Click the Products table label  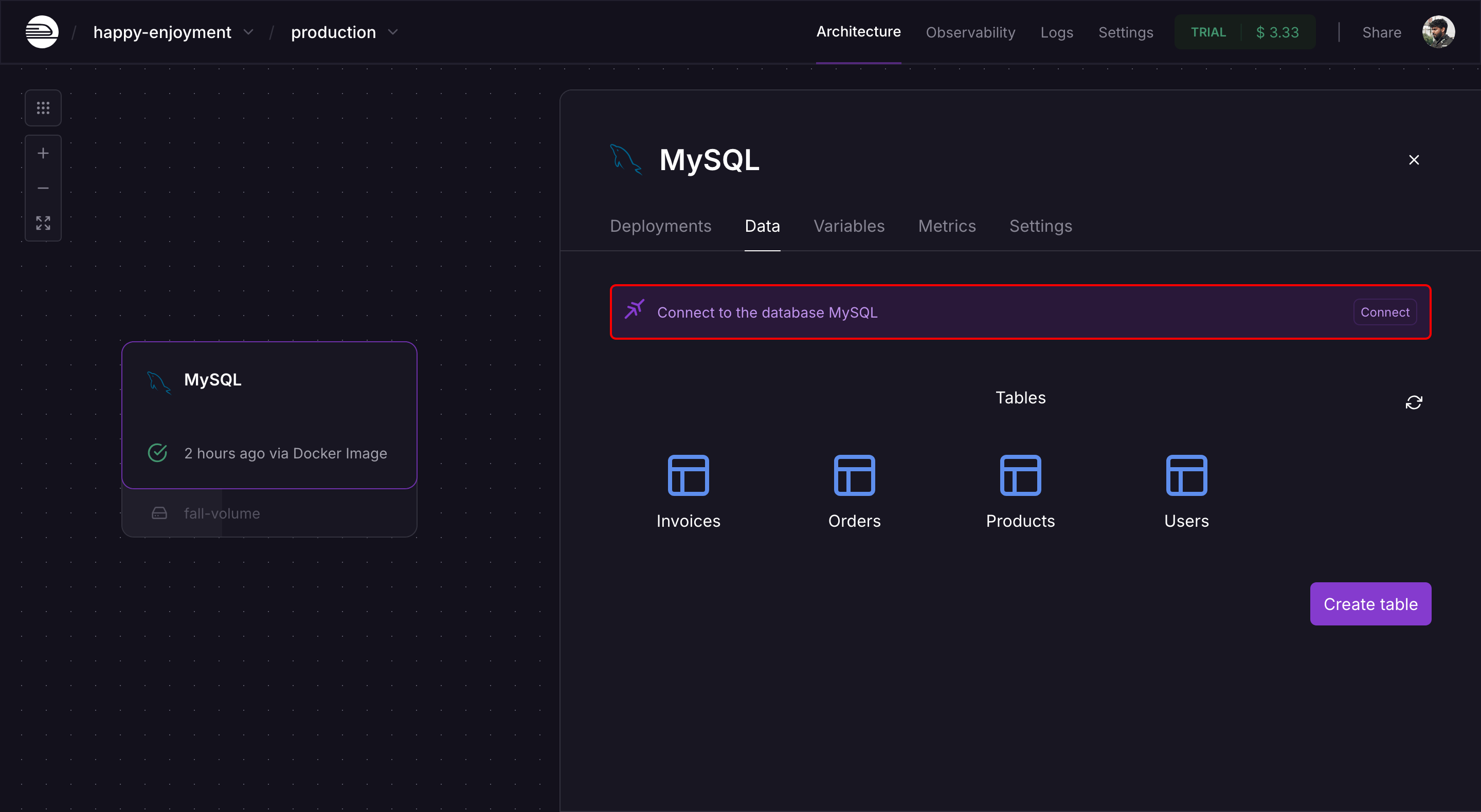click(1020, 521)
